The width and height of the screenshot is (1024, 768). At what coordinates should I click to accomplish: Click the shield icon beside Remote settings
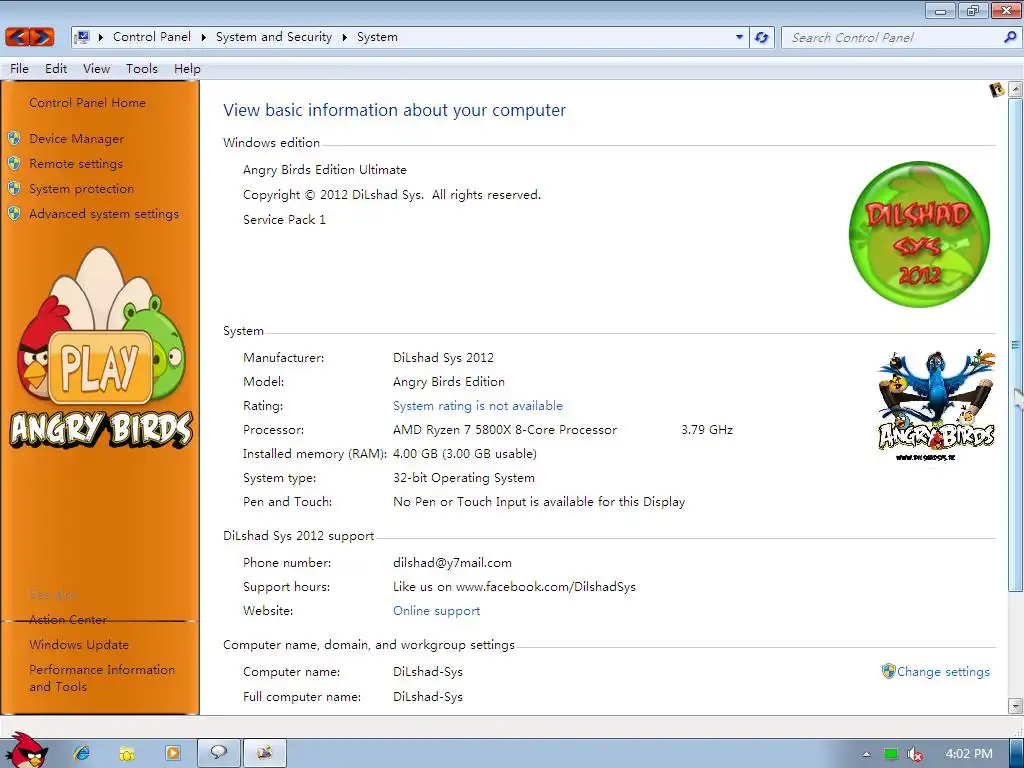click(x=14, y=163)
